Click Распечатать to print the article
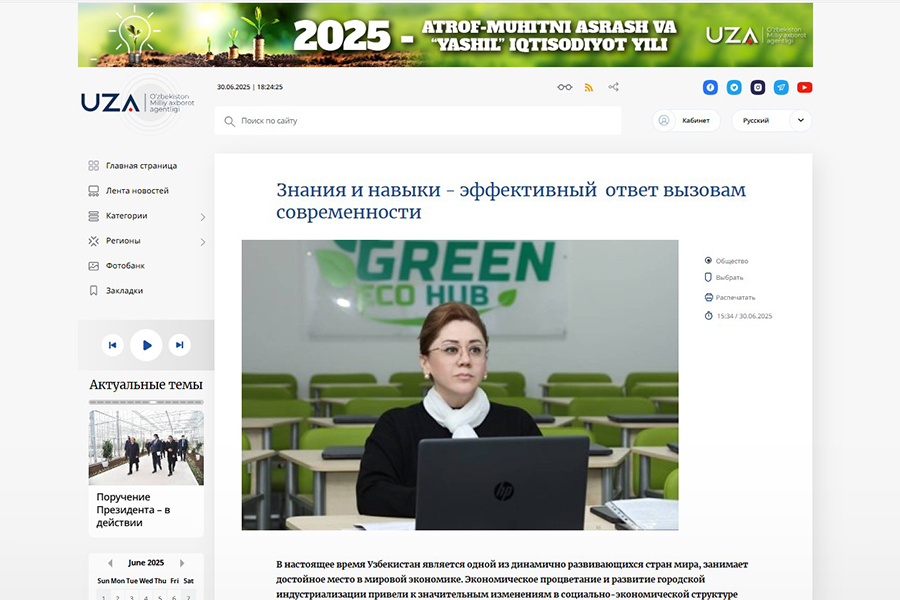 pos(735,297)
